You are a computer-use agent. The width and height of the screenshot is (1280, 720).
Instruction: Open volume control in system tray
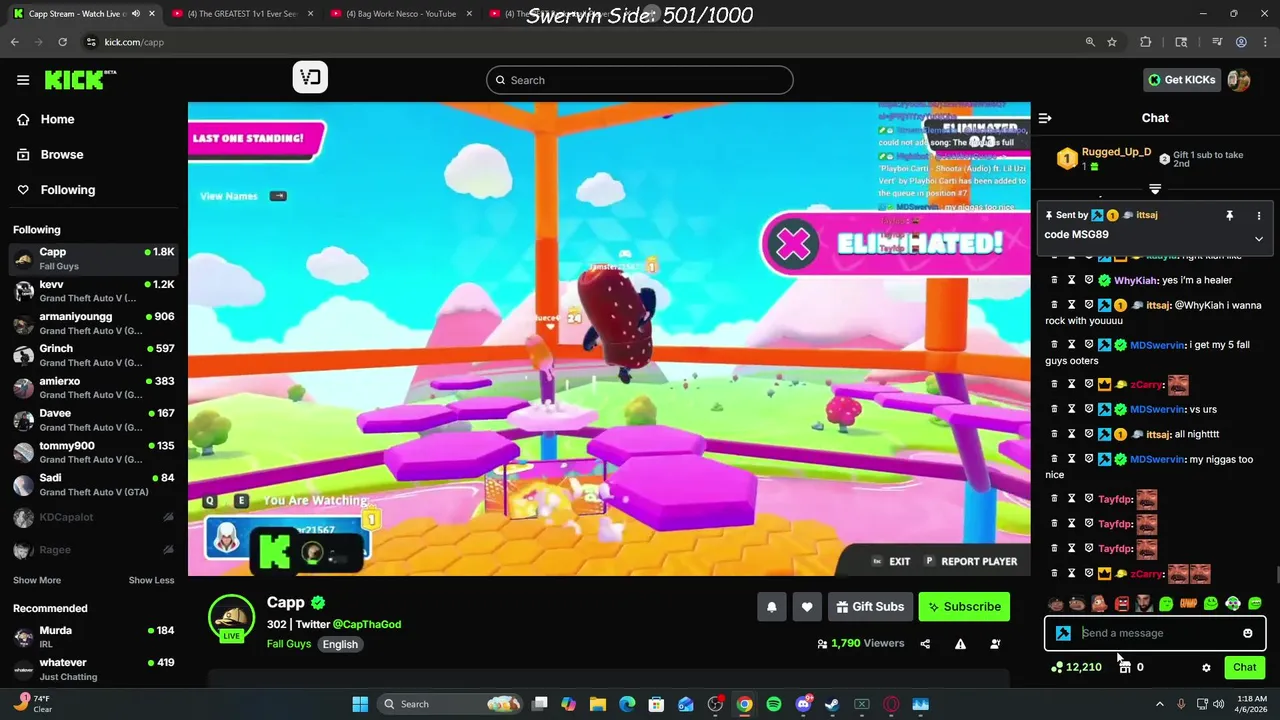[1218, 704]
